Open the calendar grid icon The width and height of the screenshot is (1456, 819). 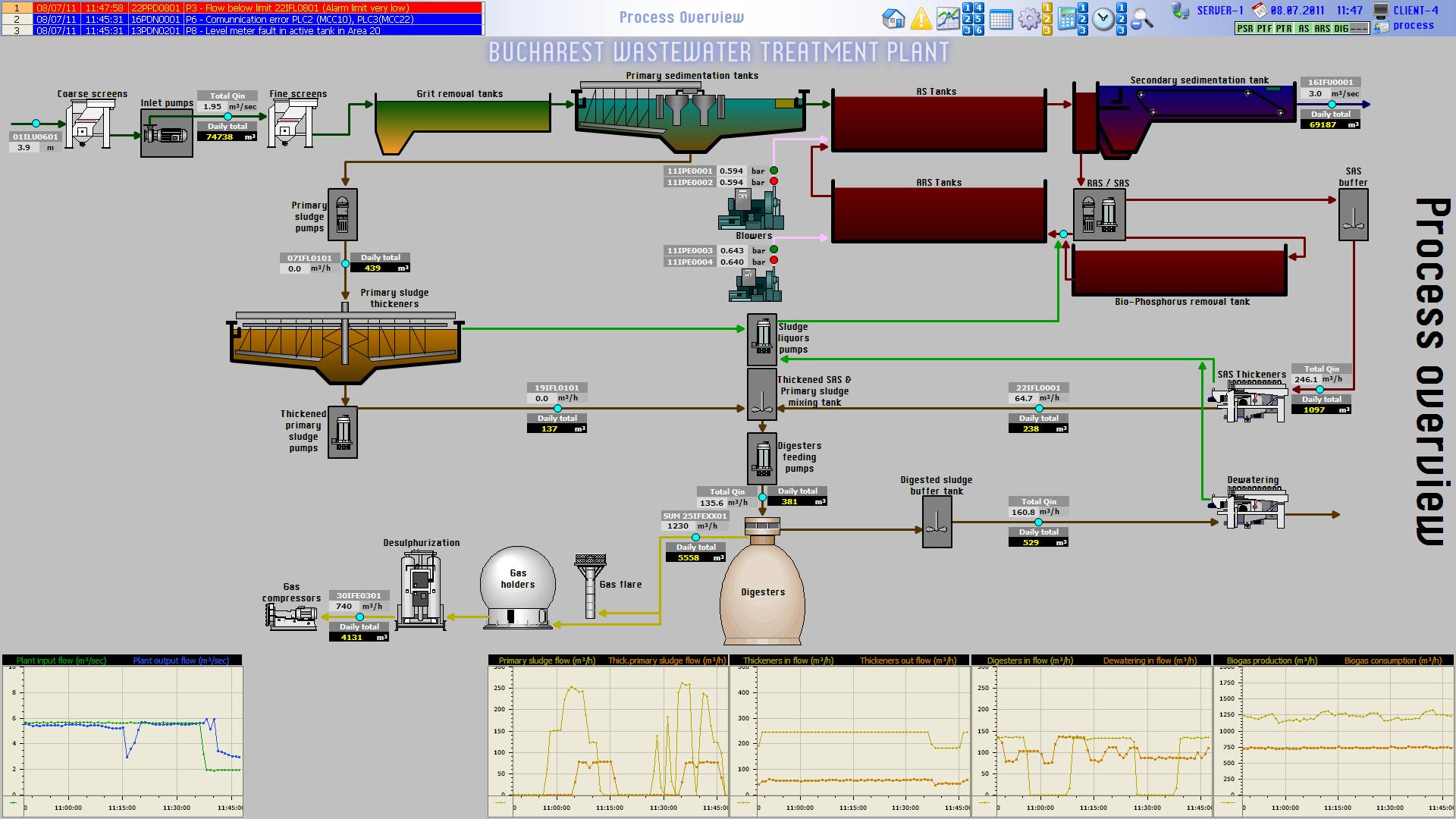point(1001,20)
